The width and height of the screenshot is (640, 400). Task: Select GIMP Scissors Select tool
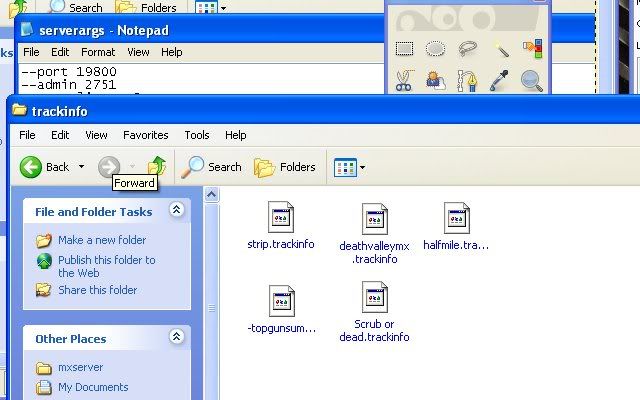(x=404, y=80)
